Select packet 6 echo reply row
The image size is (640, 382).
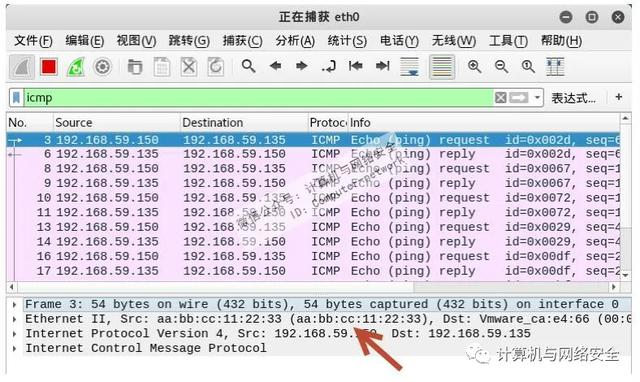(x=313, y=154)
